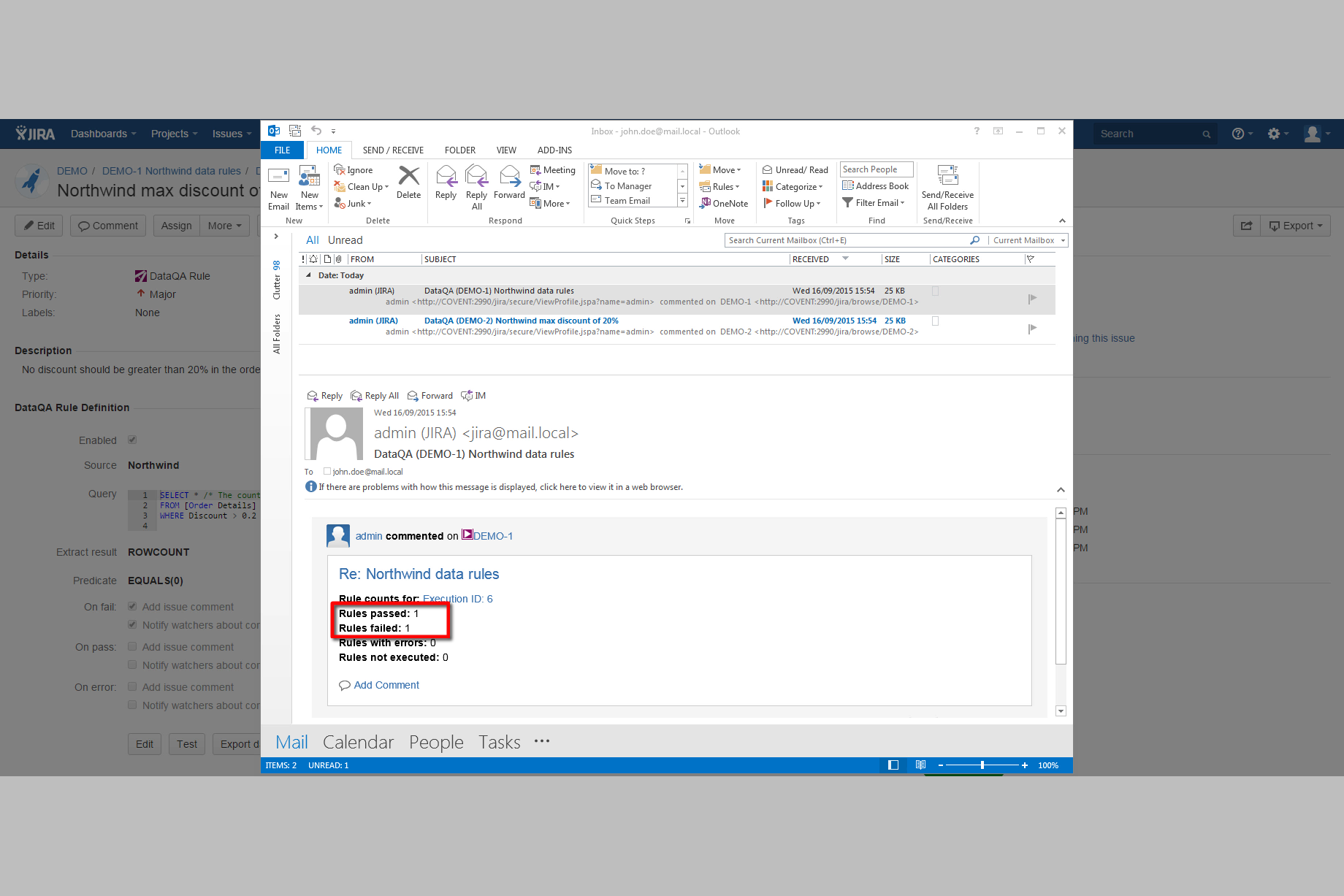The width and height of the screenshot is (1344, 896).
Task: Click the JIRA logo
Action: [35, 134]
